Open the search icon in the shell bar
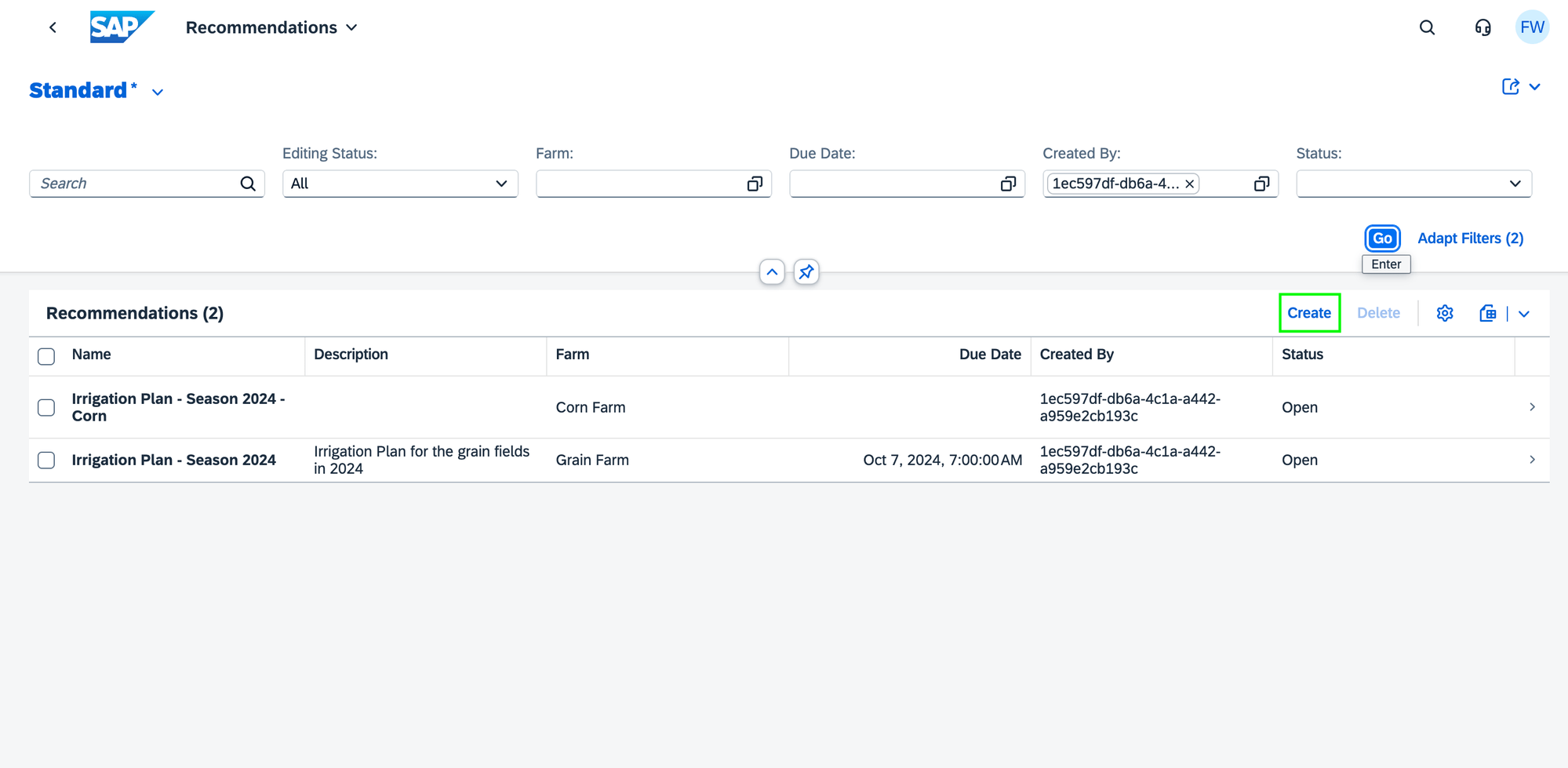This screenshot has width=1568, height=768. coord(1426,27)
